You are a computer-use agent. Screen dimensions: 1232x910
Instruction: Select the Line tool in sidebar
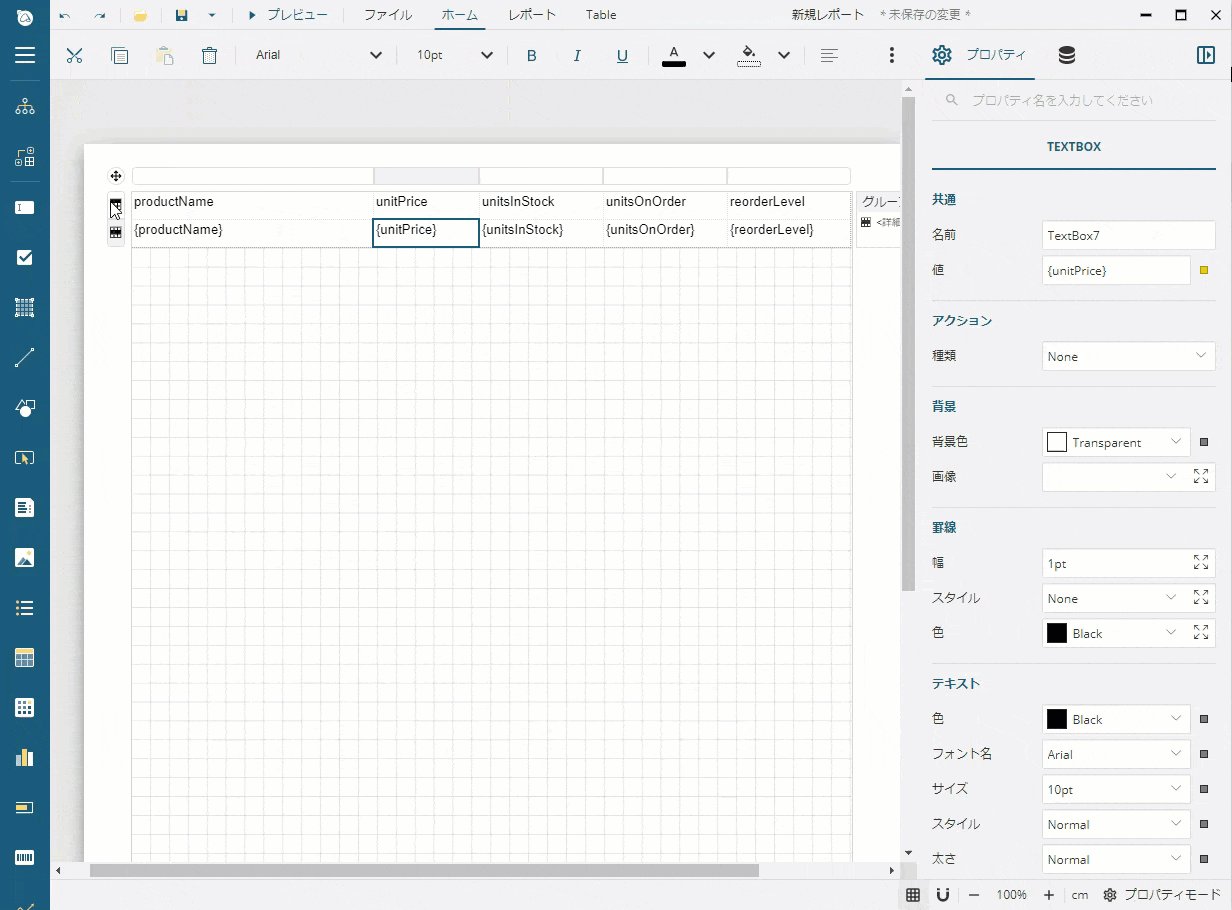(25, 358)
